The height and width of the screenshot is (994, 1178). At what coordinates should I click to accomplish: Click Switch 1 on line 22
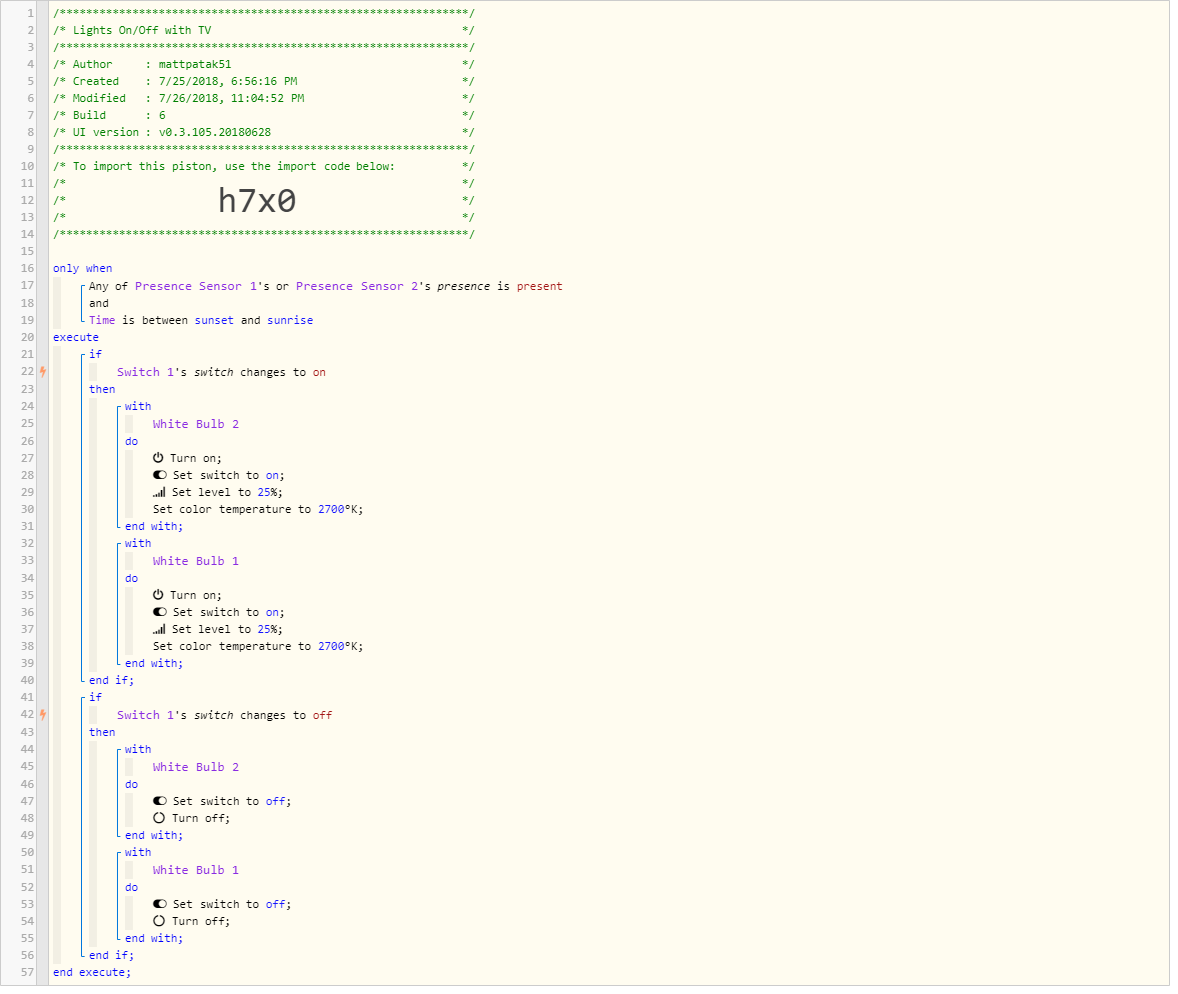[x=146, y=372]
